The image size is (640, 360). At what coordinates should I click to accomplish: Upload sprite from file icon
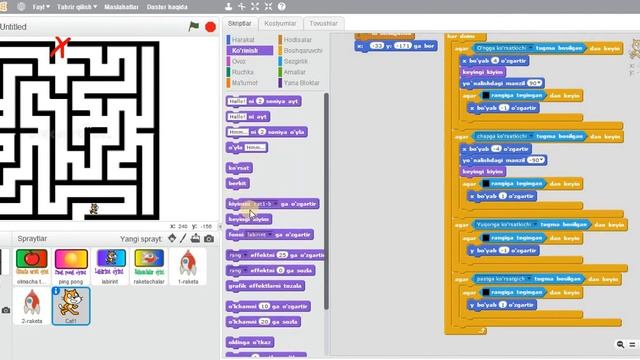(x=196, y=238)
